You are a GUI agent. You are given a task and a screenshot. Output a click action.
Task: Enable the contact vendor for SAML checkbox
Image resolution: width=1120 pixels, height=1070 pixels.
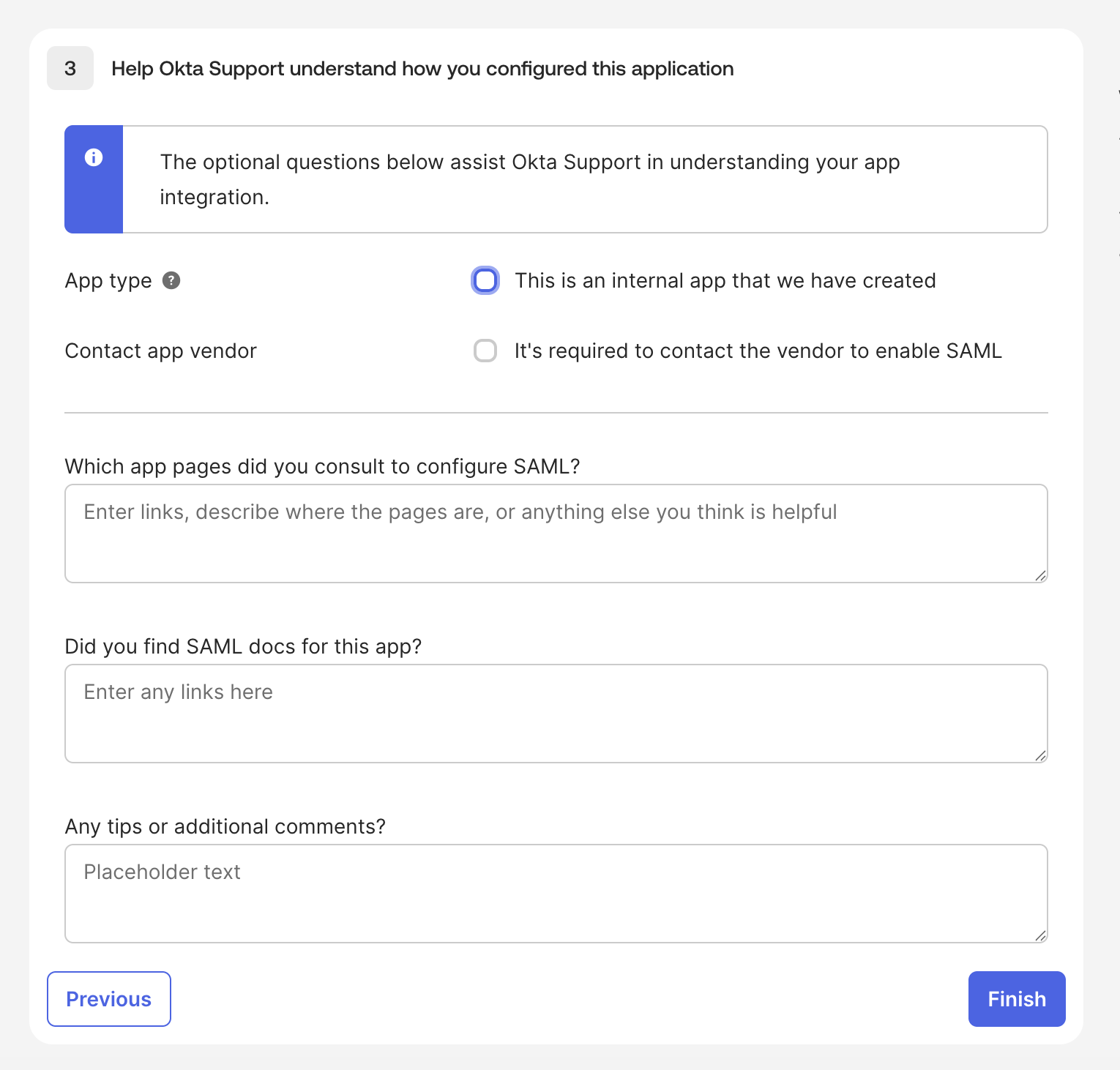pyautogui.click(x=485, y=351)
